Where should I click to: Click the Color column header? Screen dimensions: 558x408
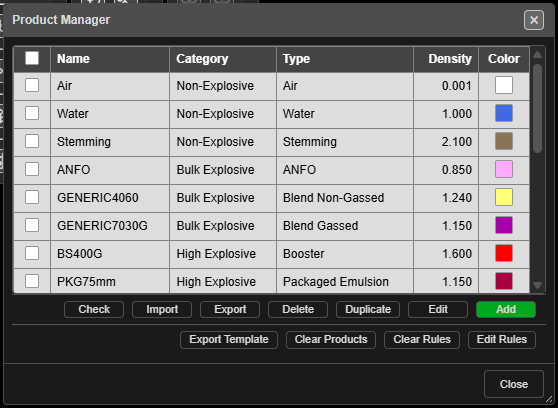pos(504,59)
